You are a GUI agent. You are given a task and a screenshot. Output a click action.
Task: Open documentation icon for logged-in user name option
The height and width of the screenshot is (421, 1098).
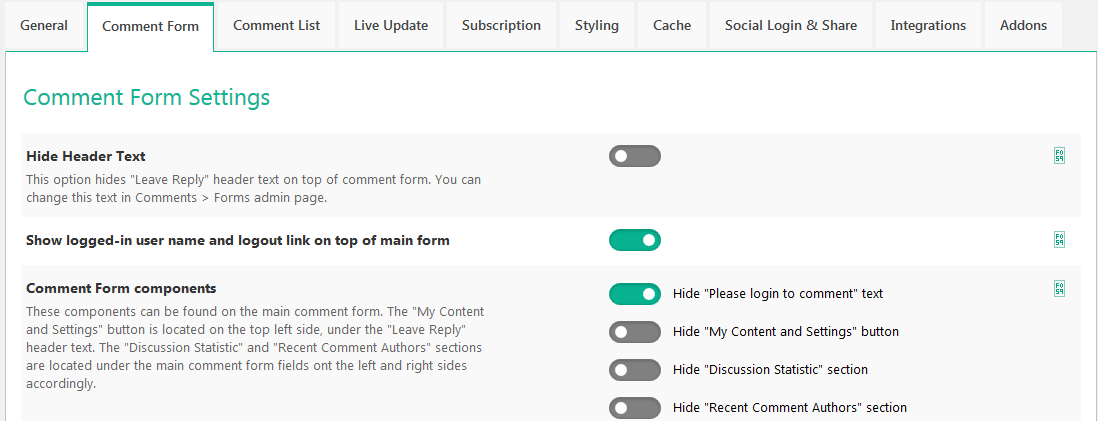pyautogui.click(x=1059, y=239)
